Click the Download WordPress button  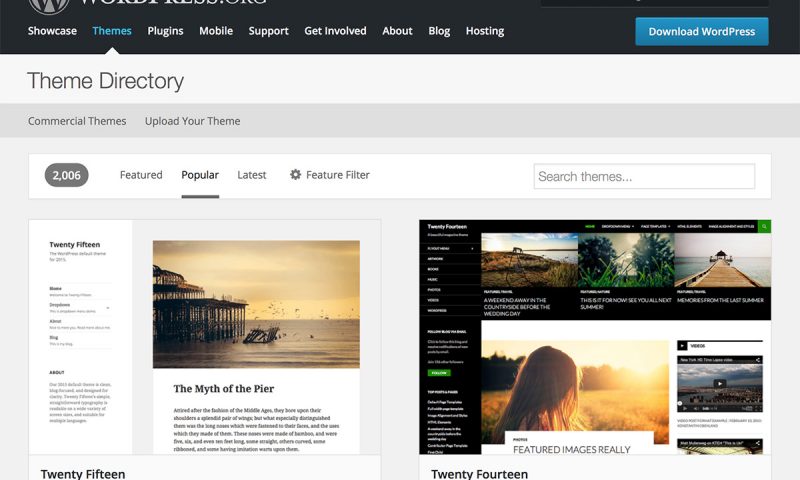click(702, 32)
